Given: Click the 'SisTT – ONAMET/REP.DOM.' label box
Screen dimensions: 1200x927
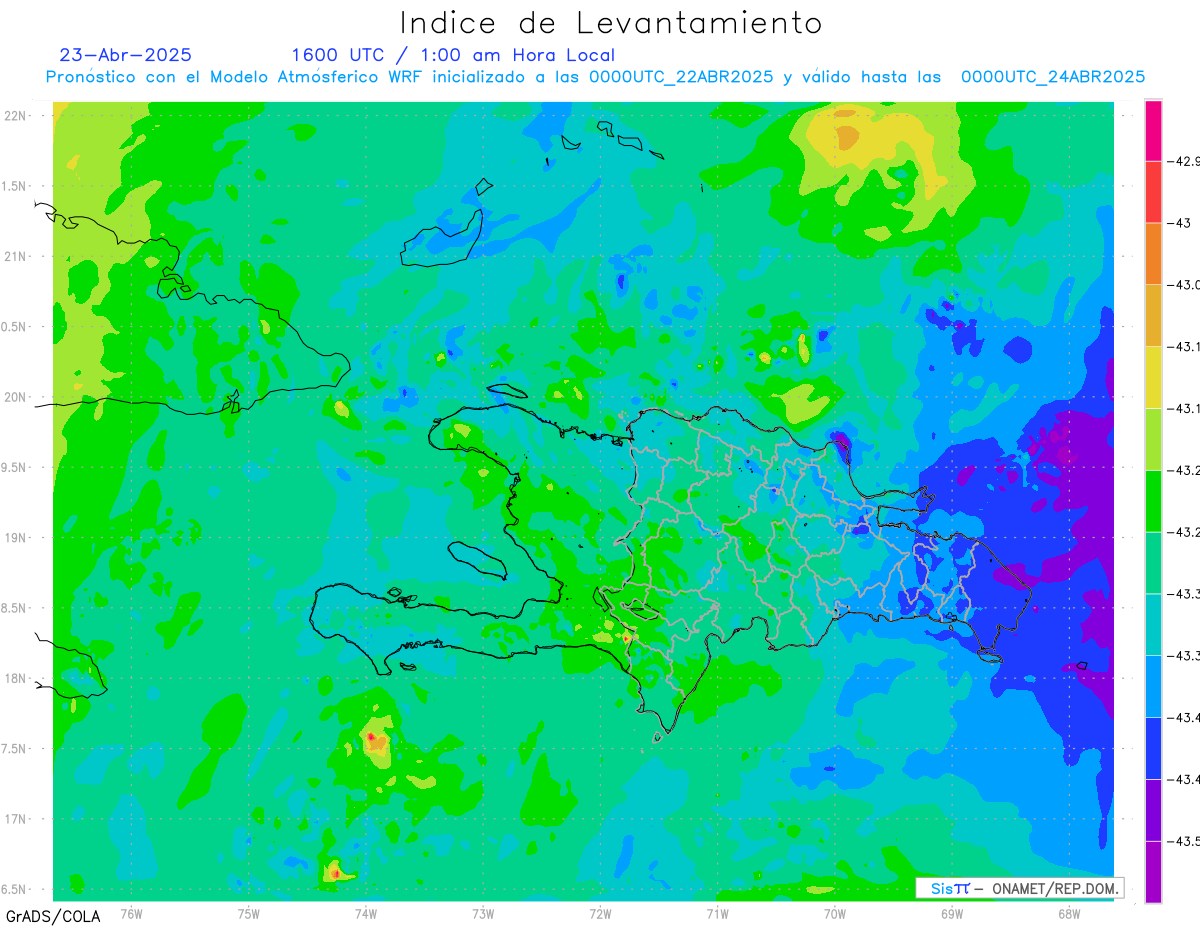Looking at the screenshot, I should coord(1019,888).
